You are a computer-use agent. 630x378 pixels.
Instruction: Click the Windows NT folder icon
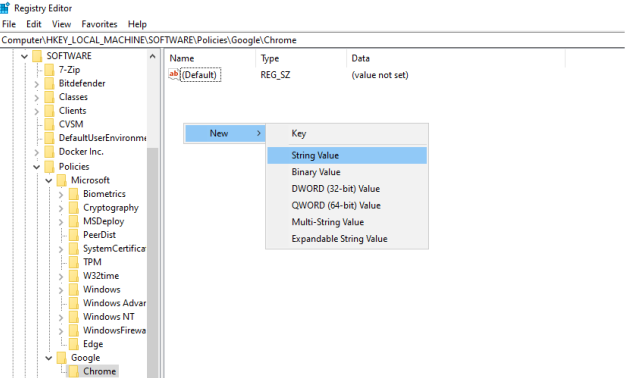74,317
